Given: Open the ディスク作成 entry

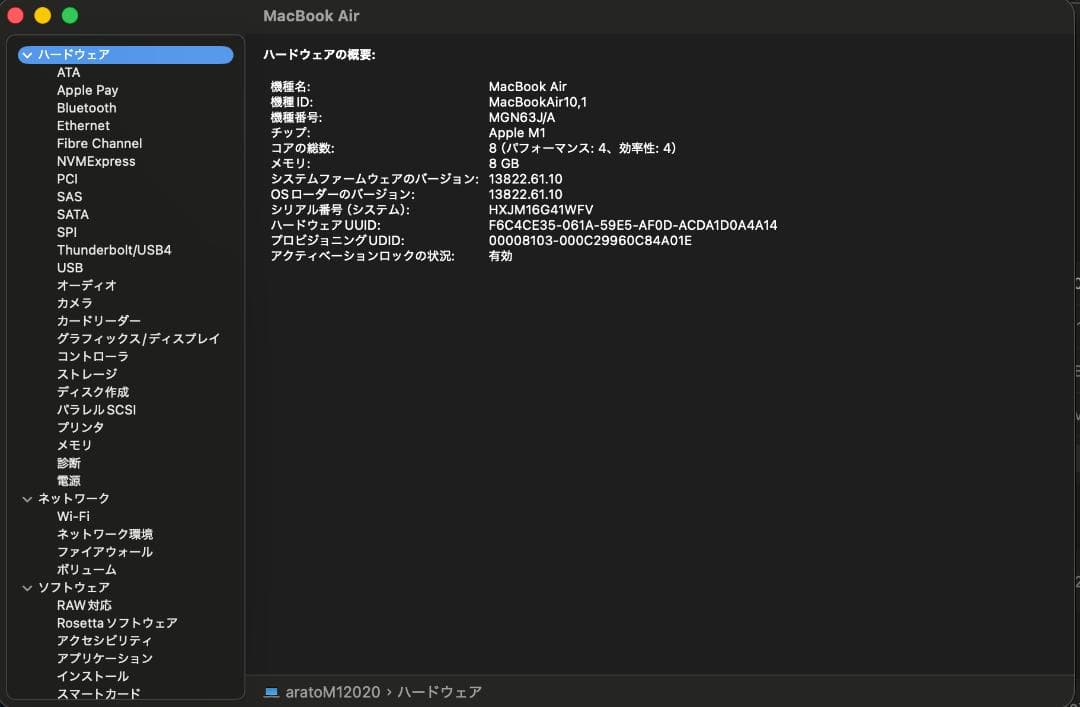Looking at the screenshot, I should [x=92, y=392].
